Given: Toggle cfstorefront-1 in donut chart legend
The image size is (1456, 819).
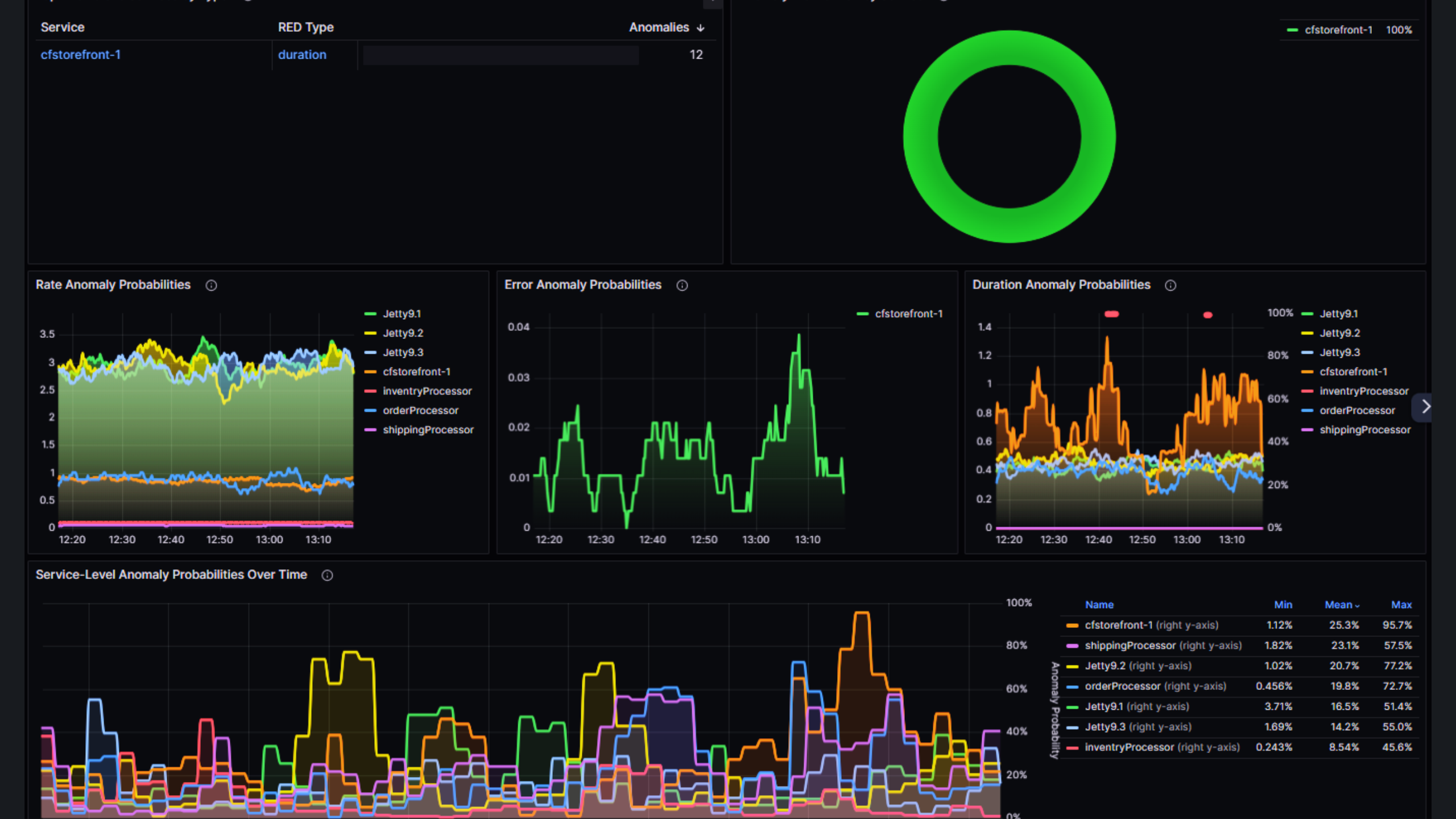Looking at the screenshot, I should [x=1338, y=30].
